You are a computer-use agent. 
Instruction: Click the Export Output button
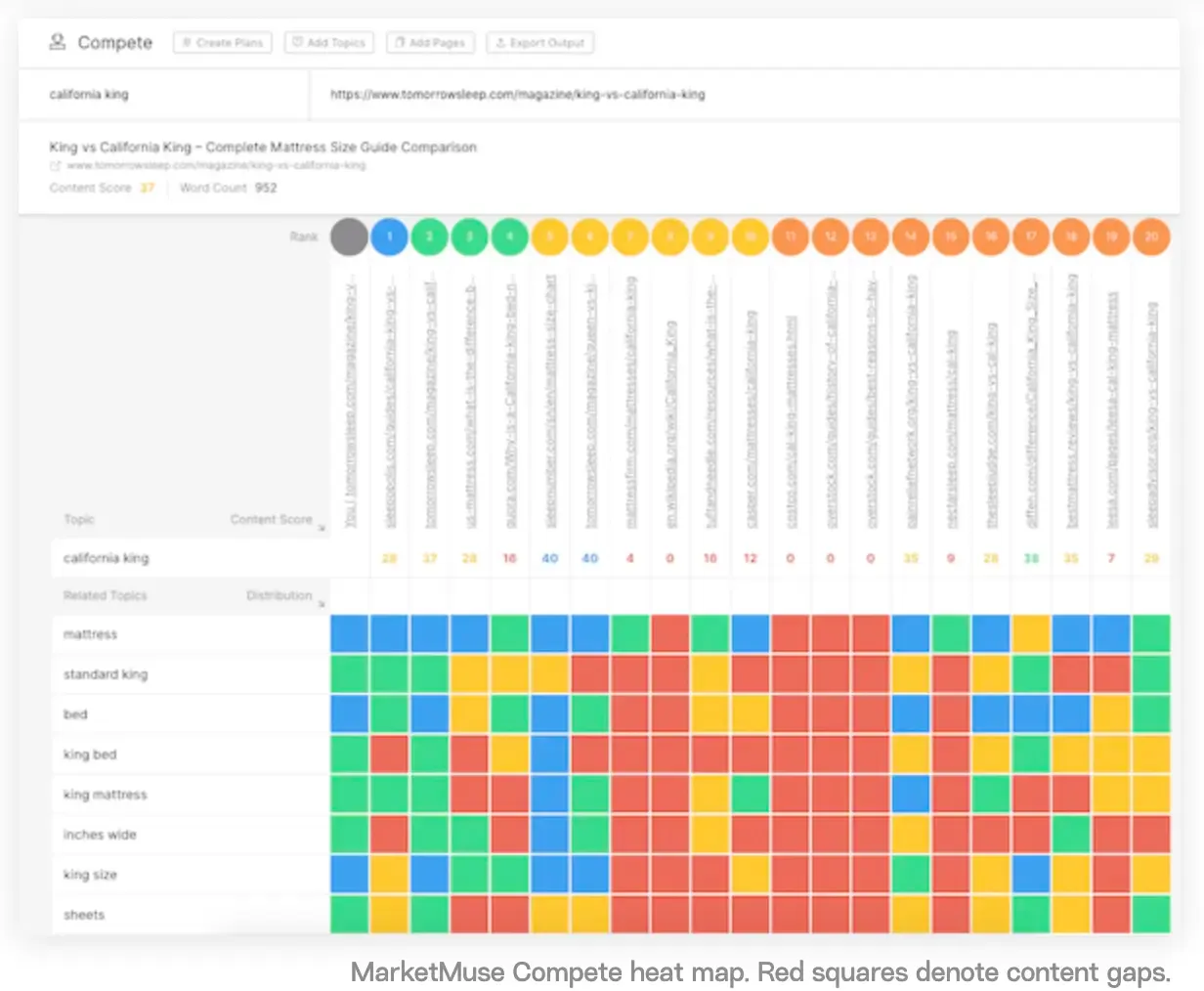tap(539, 43)
